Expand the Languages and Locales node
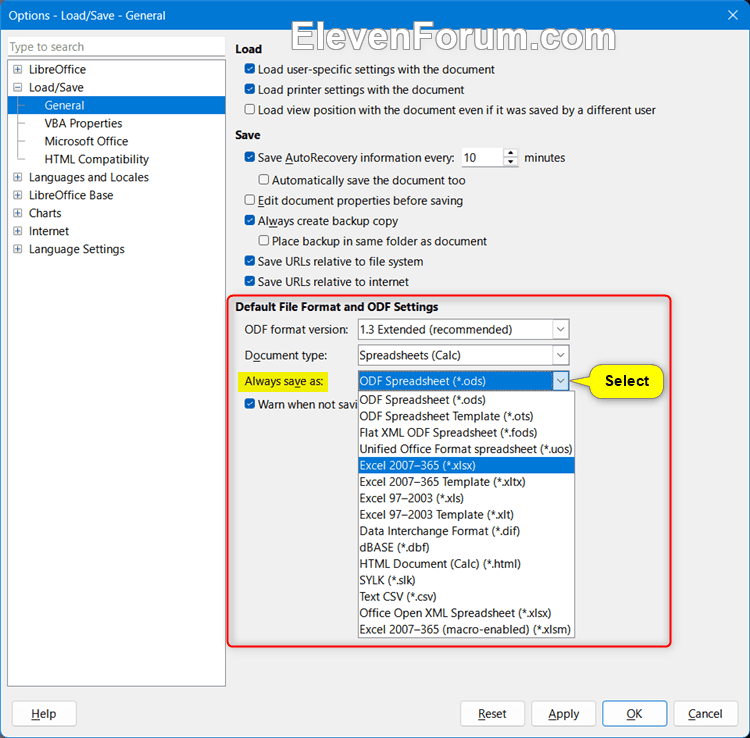 (x=18, y=177)
